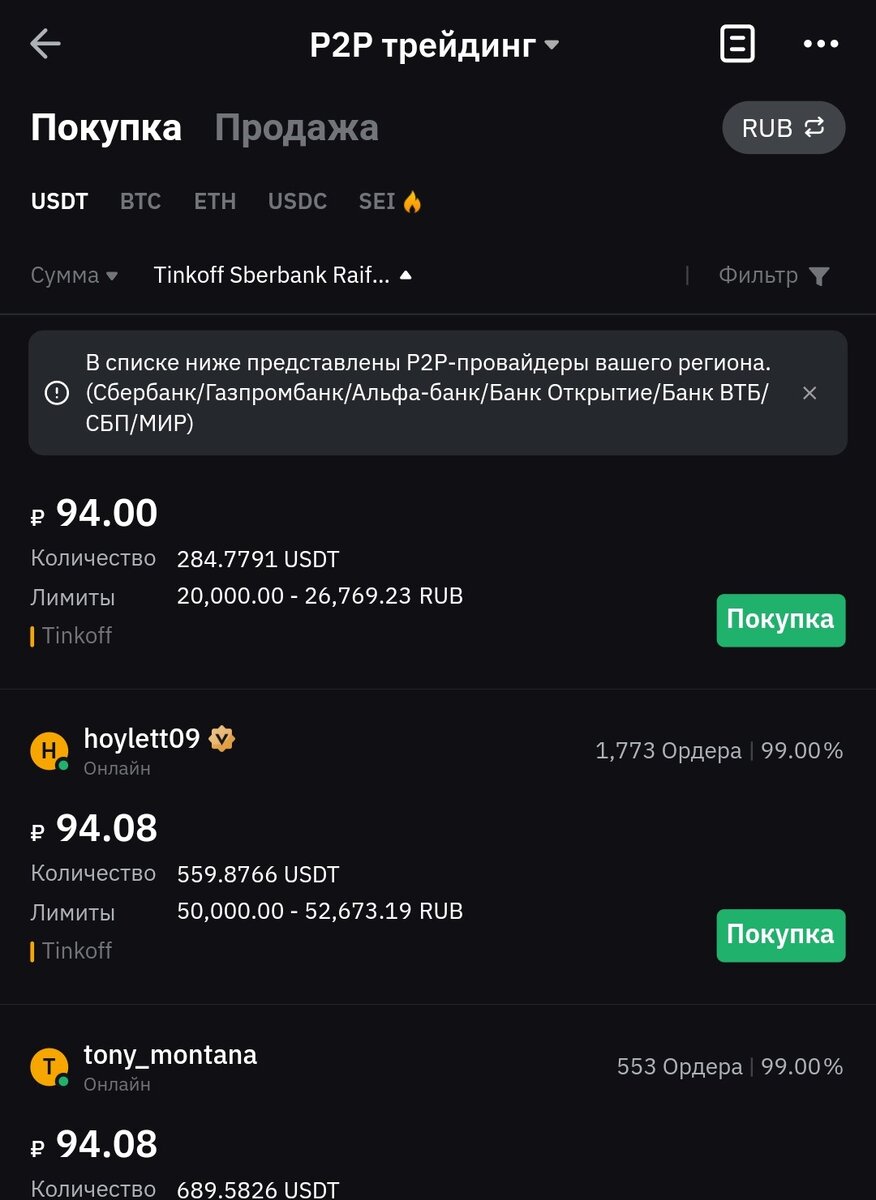Select the Покупка tab
This screenshot has height=1200, width=876.
coord(106,128)
